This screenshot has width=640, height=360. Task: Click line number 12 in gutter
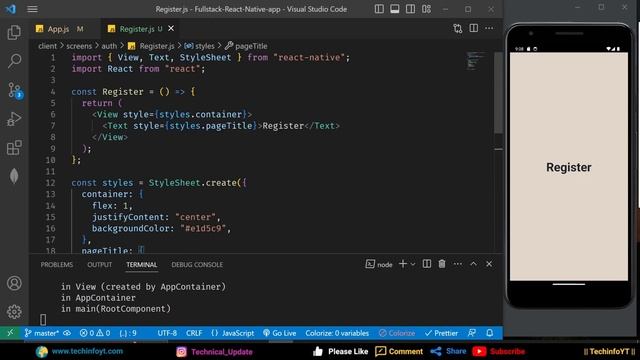click(x=50, y=183)
